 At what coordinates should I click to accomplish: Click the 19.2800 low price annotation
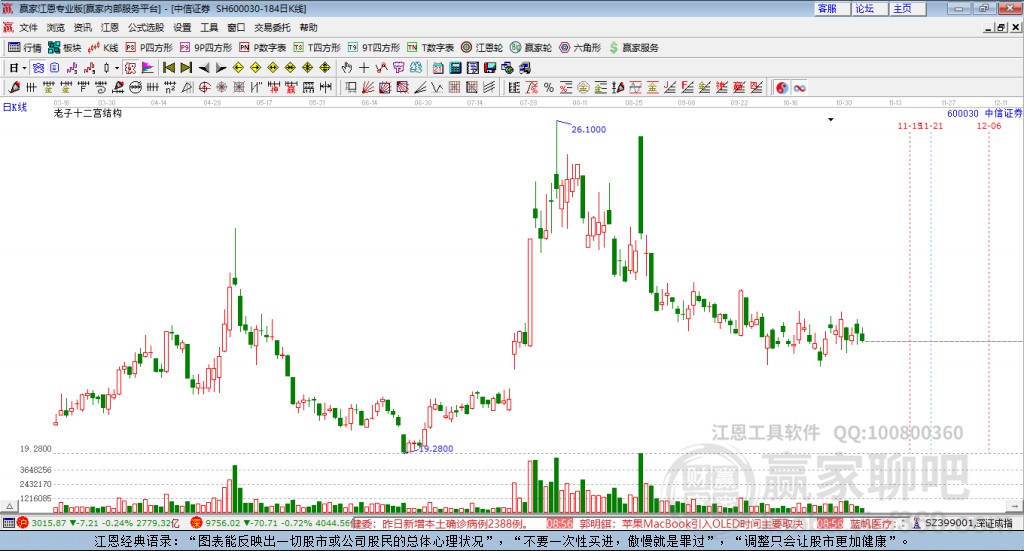coord(436,449)
